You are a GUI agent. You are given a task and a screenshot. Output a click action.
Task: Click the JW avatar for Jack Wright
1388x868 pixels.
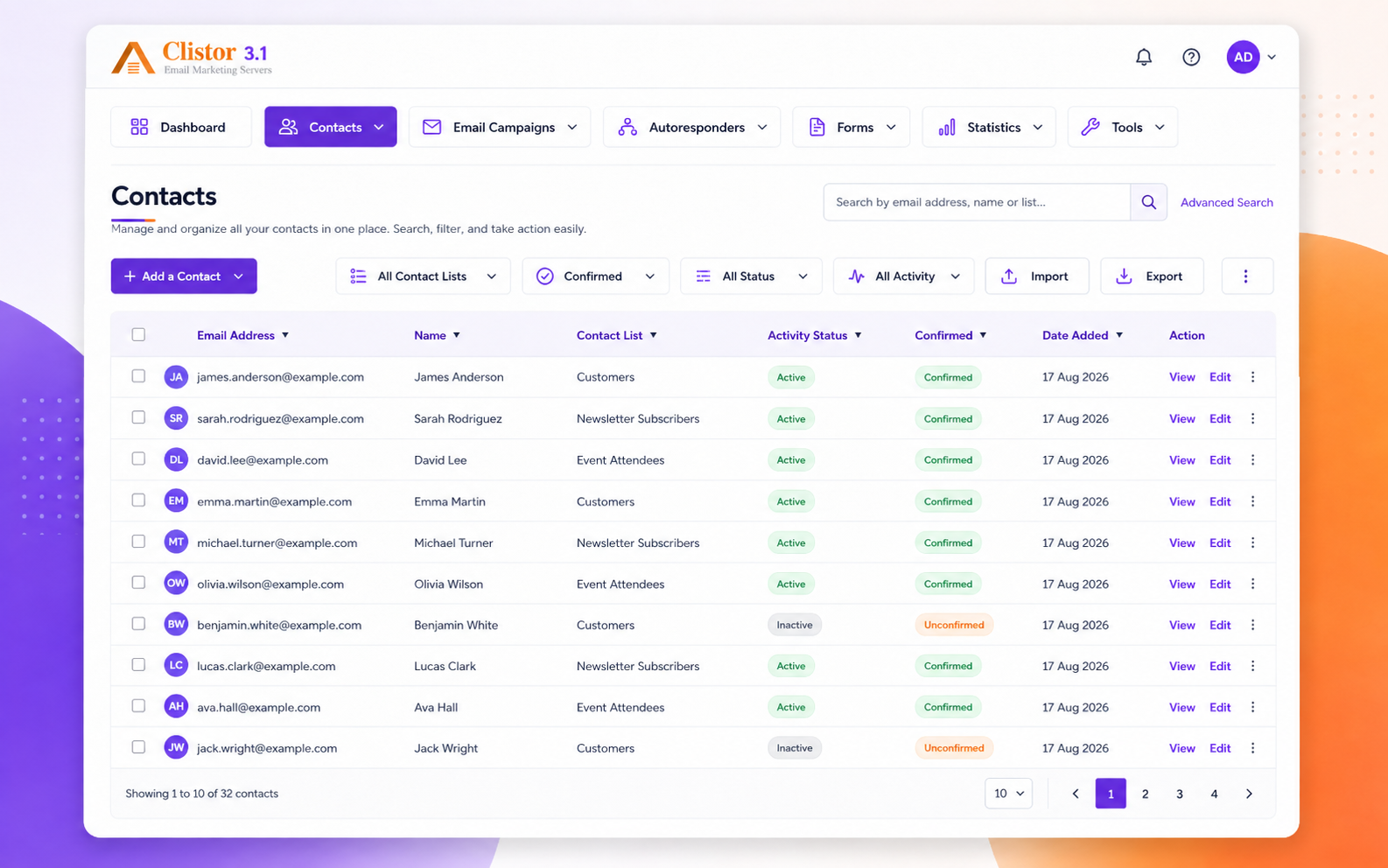click(x=176, y=748)
